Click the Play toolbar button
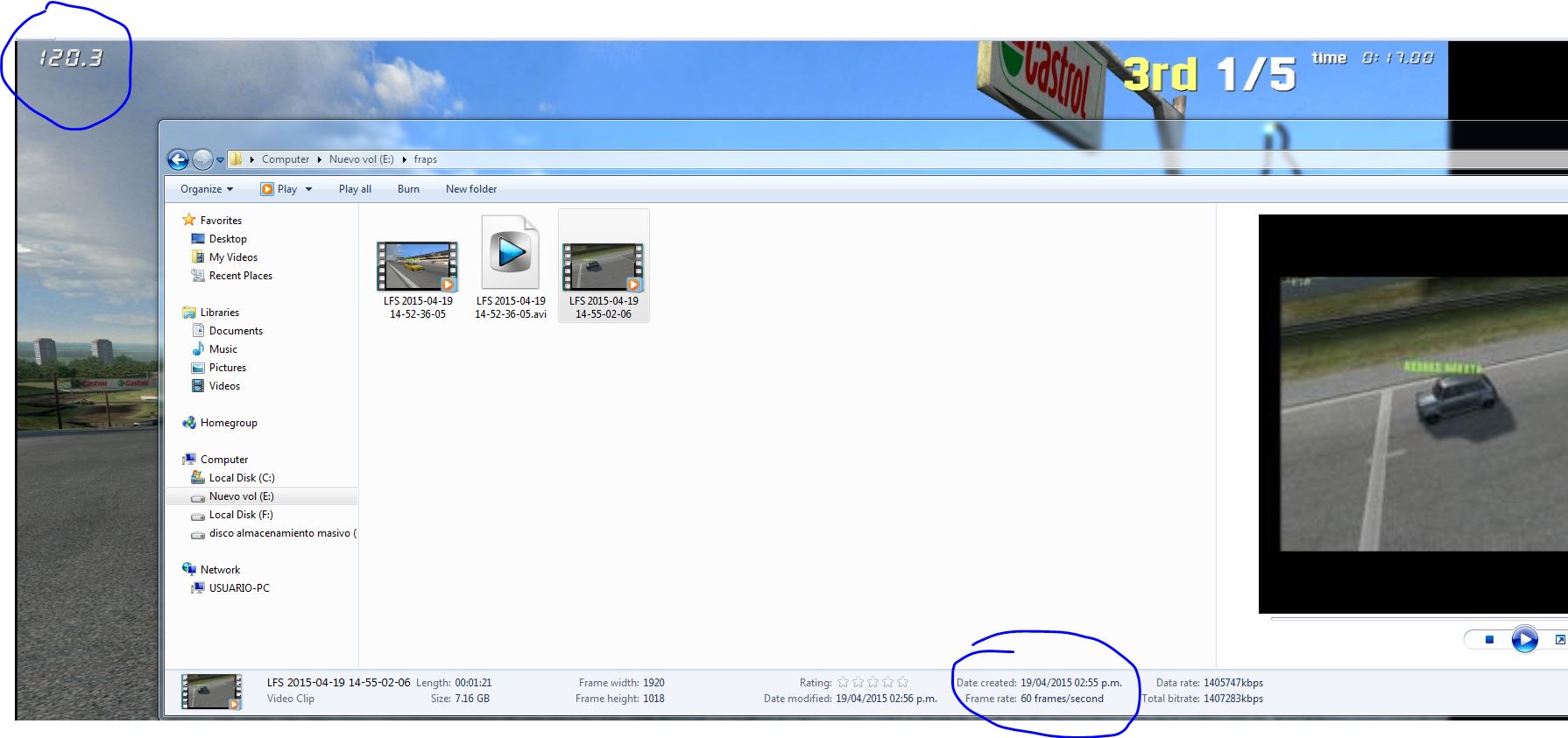 (x=279, y=189)
